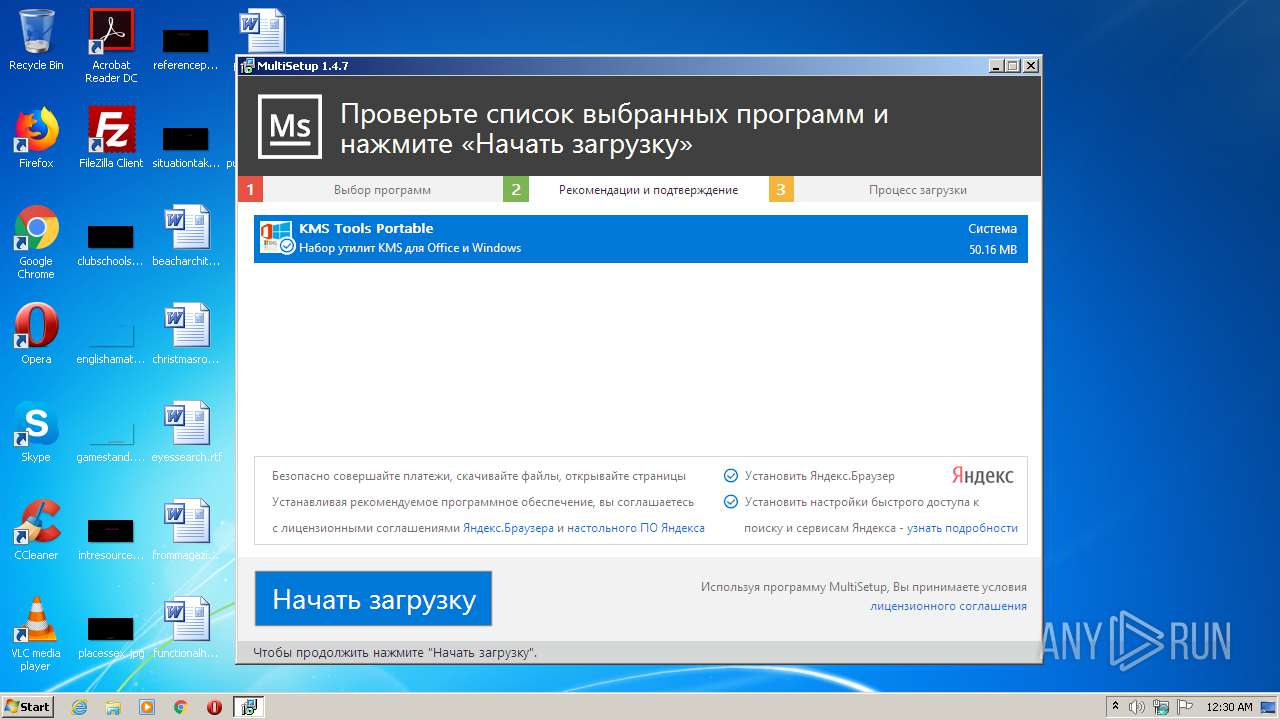Screen dimensions: 1280x720
Task: Uncheck Yandex quick access settings option
Action: (x=731, y=502)
